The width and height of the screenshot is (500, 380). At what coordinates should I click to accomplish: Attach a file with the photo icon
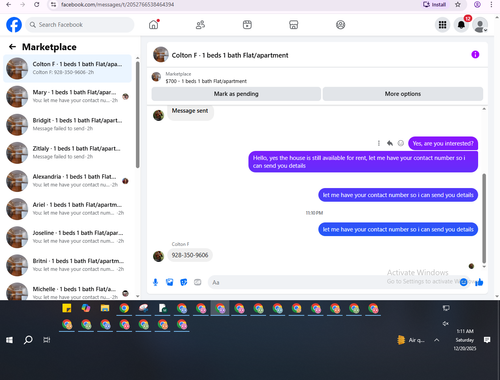point(170,283)
